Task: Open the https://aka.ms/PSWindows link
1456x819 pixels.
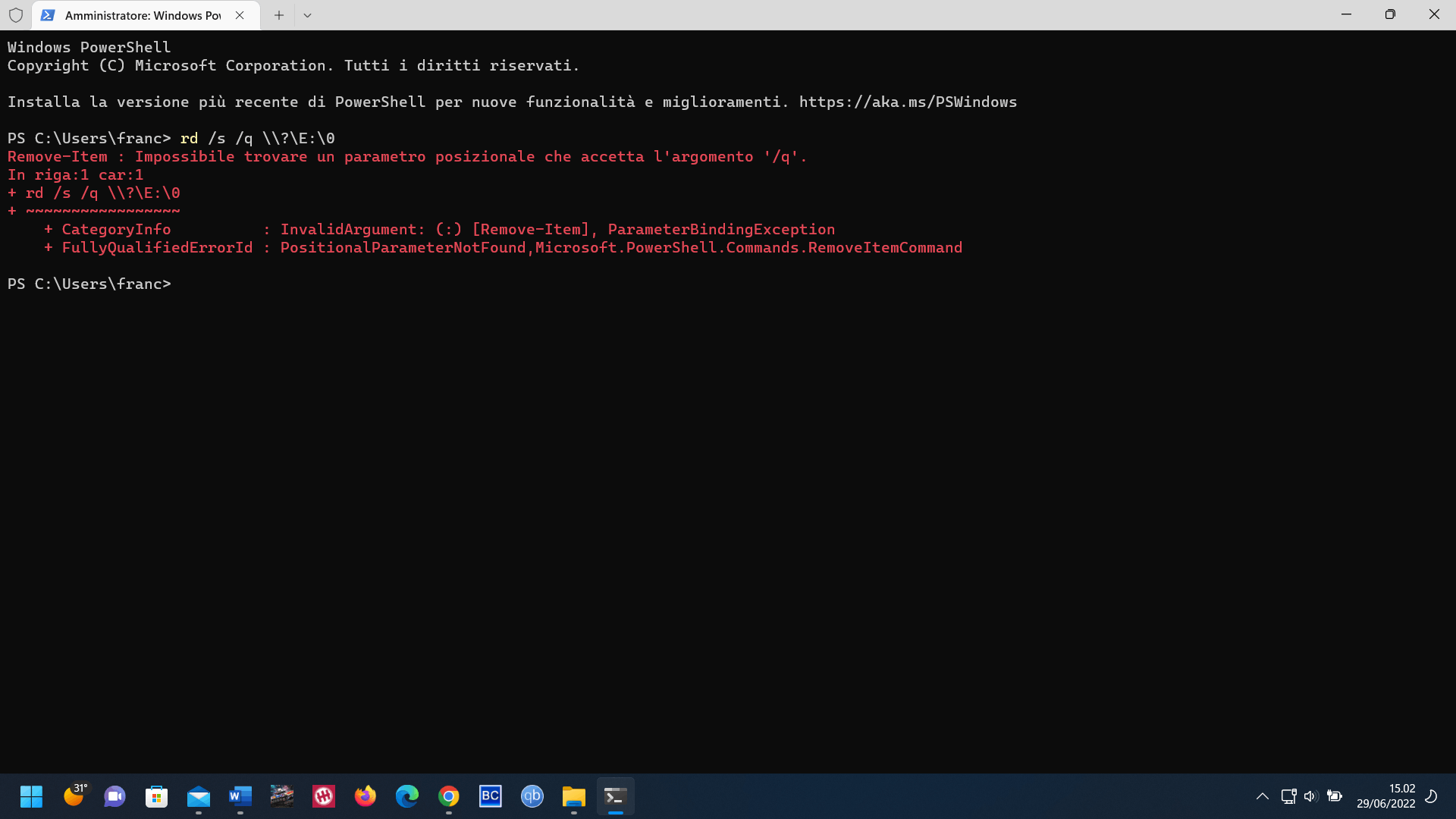Action: click(x=908, y=102)
